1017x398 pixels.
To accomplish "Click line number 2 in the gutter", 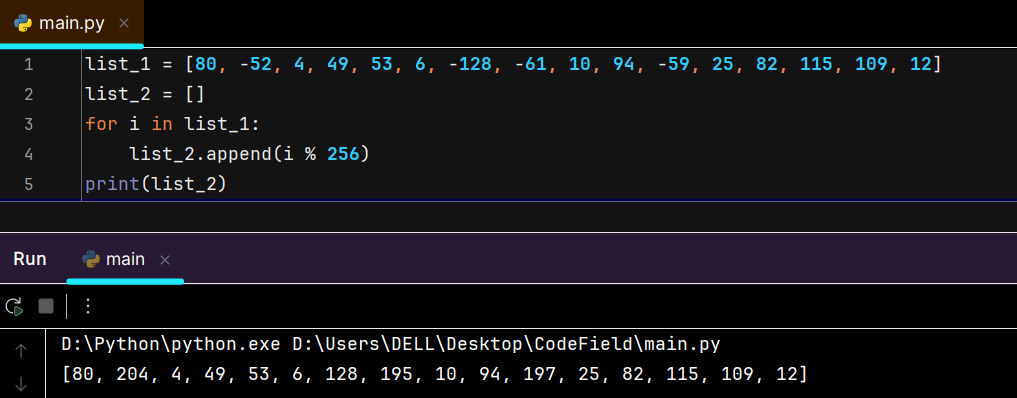I will 28,95.
